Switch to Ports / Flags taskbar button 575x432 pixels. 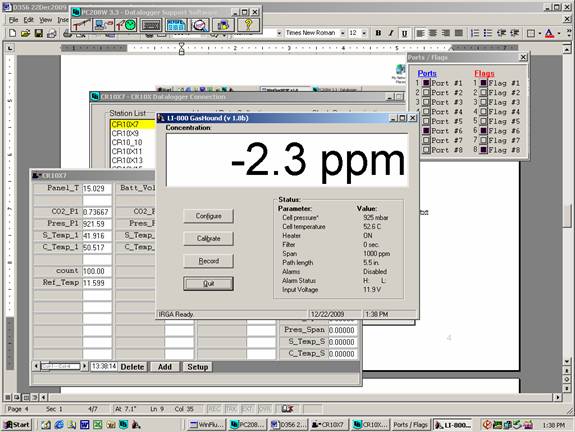click(410, 425)
